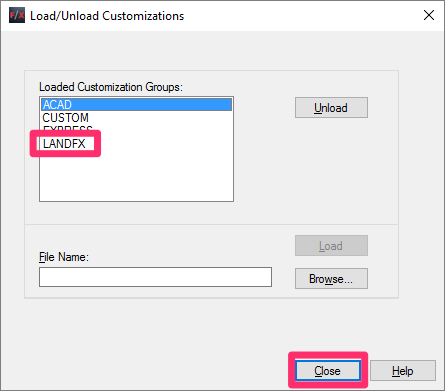Select the partially hidden EXPRESS group
This screenshot has width=445, height=391.
68,128
